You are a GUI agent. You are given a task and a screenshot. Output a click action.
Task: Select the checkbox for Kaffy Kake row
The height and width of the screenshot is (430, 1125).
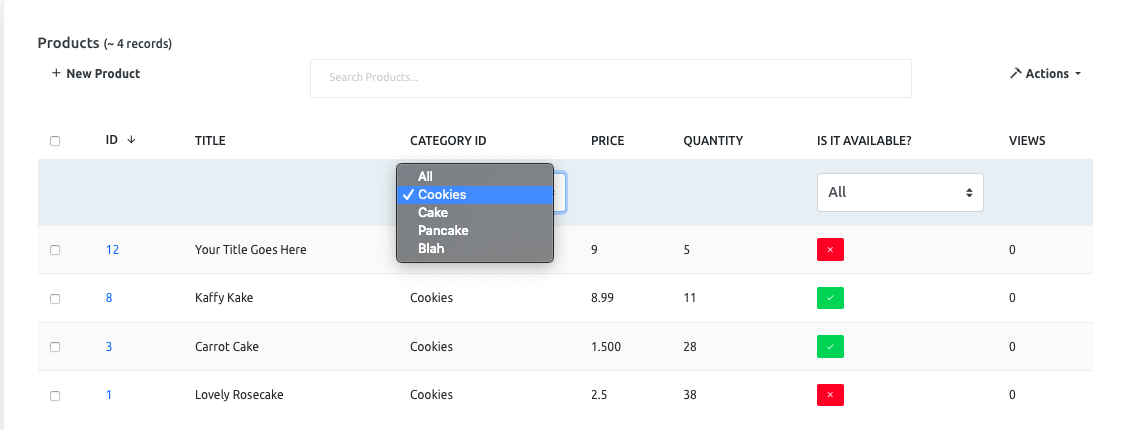click(x=55, y=299)
